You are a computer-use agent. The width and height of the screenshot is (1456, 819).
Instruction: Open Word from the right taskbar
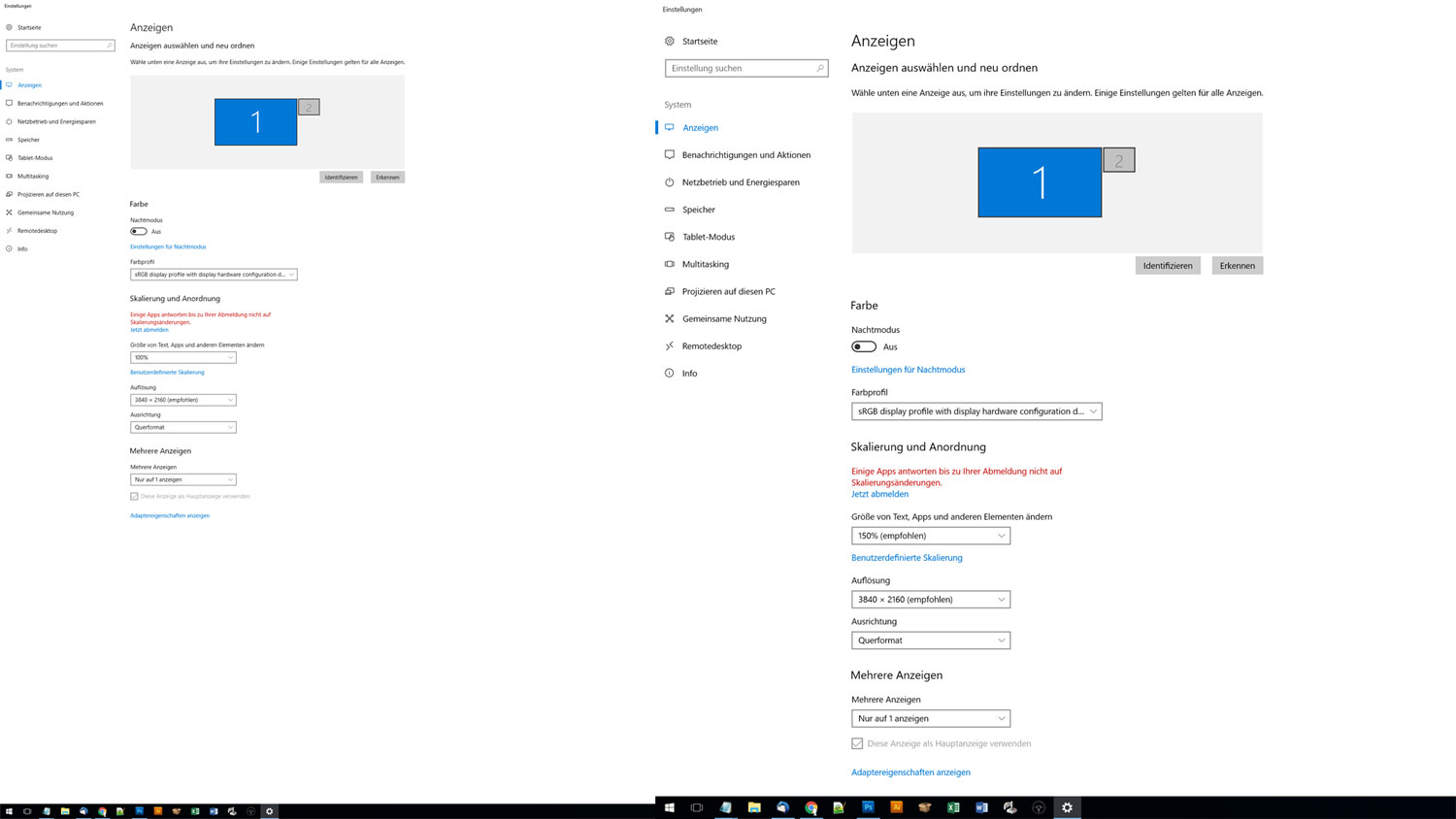[x=981, y=807]
